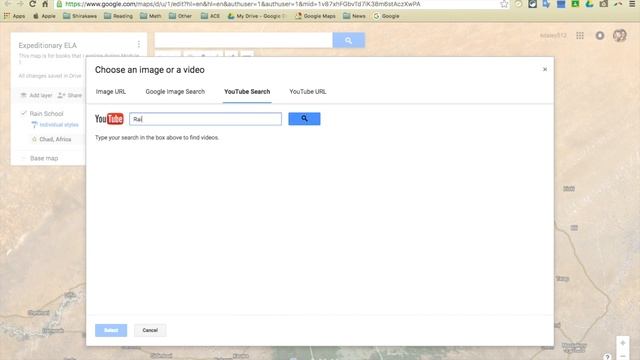Bookmark this page with the star icon
640x360 pixels.
[504, 4]
